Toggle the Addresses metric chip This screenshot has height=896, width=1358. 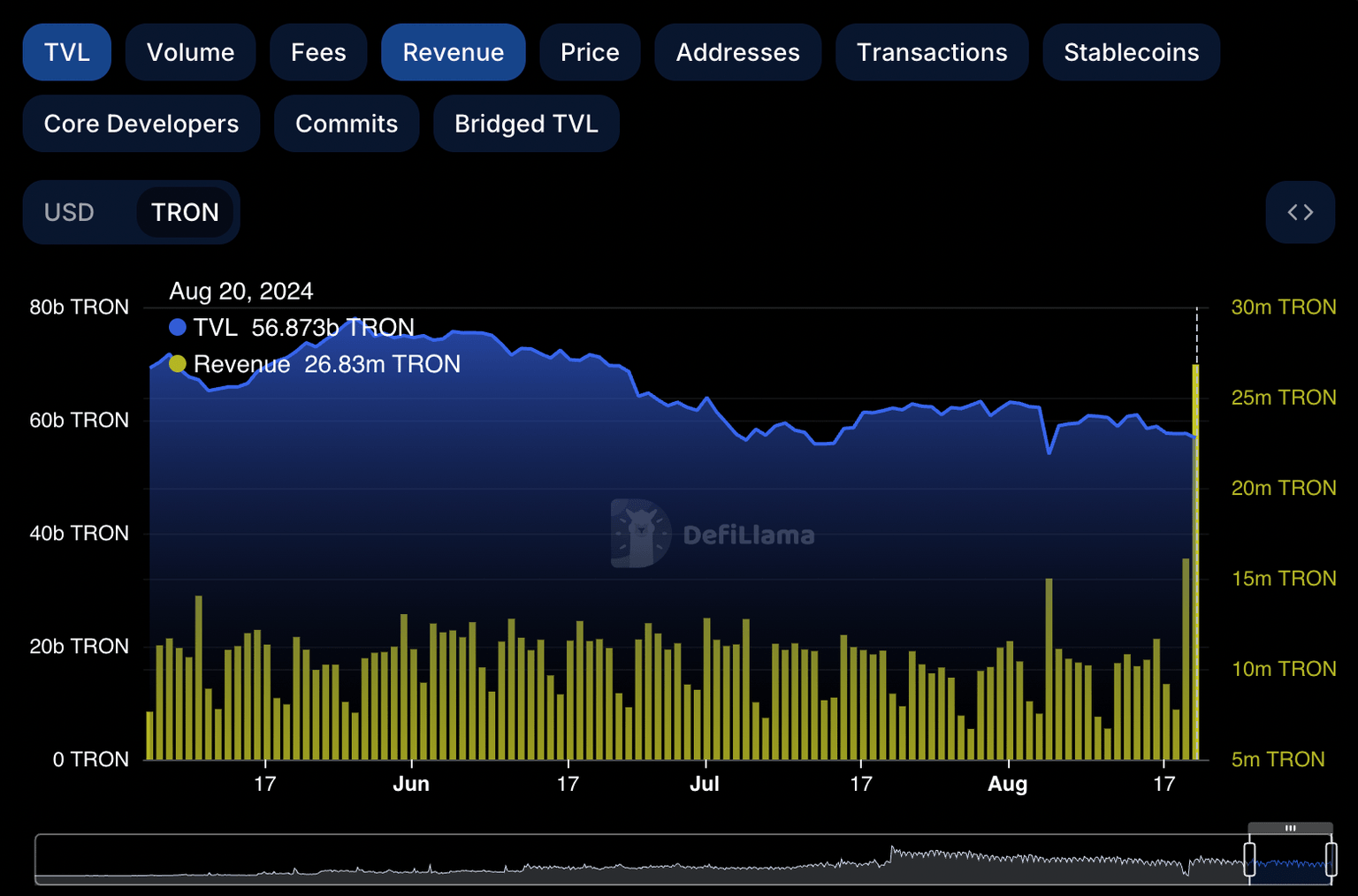pyautogui.click(x=738, y=52)
